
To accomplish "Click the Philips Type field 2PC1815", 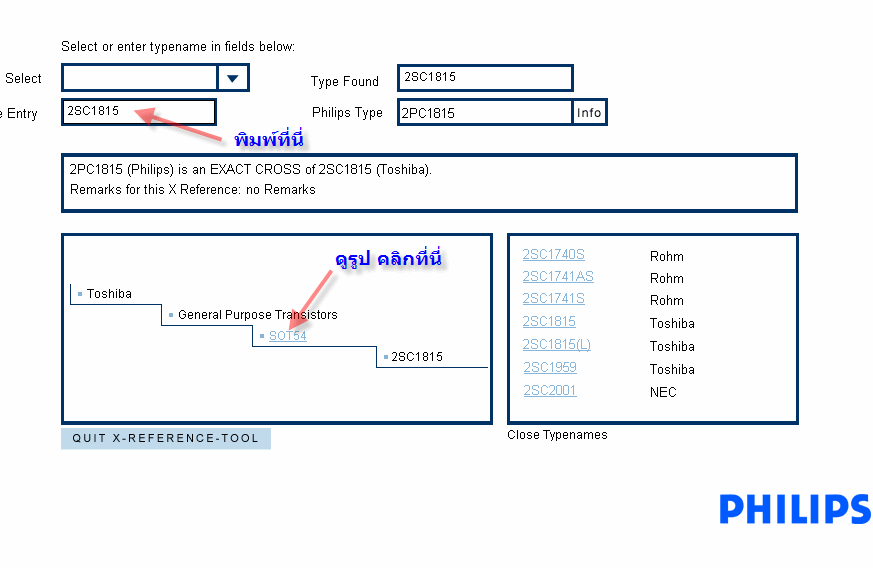I will click(x=485, y=112).
